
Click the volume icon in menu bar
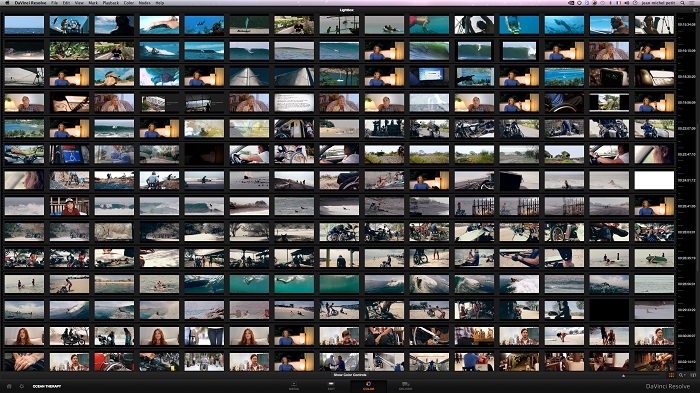626,3
